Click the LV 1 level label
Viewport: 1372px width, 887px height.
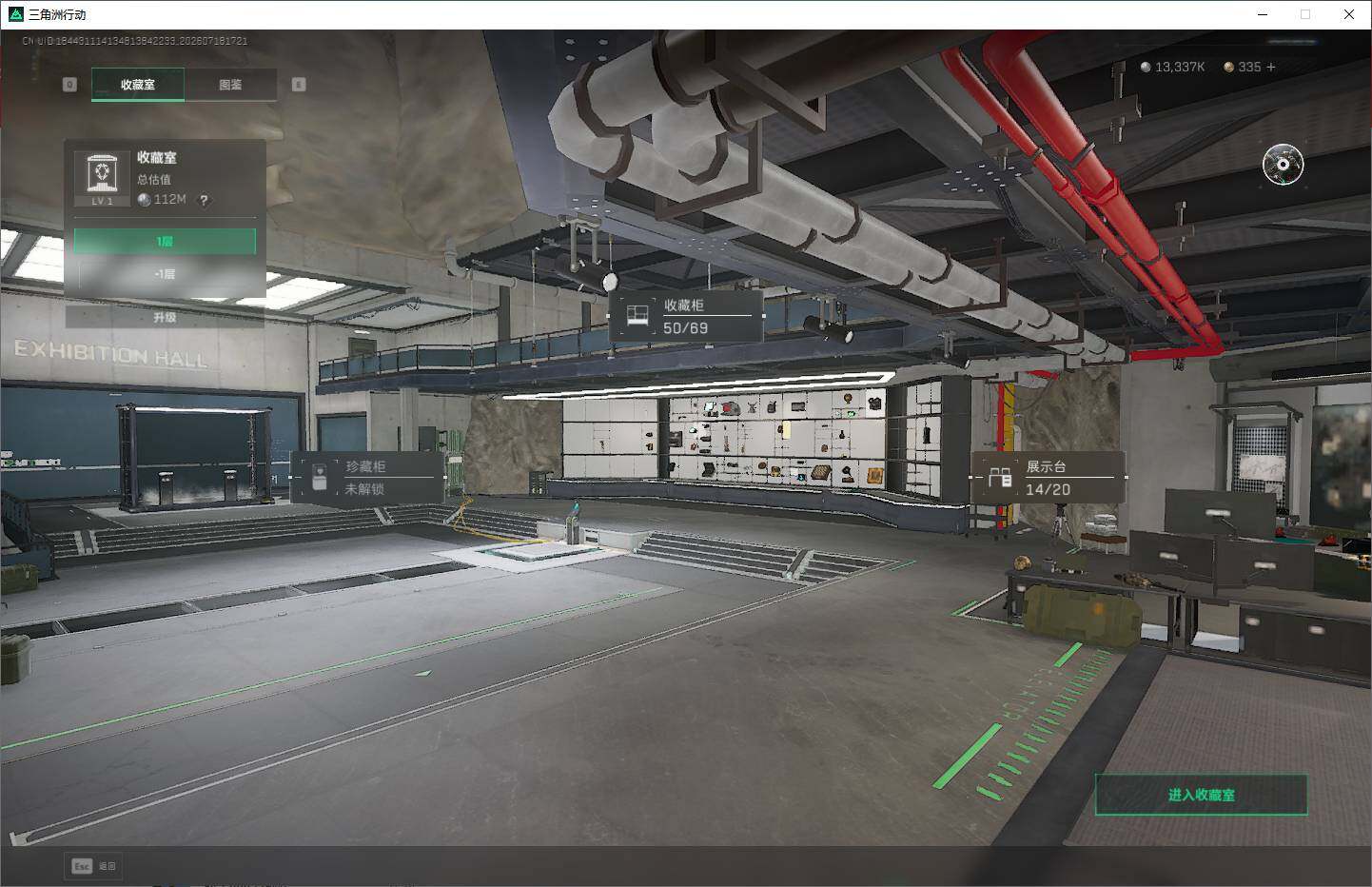click(102, 201)
